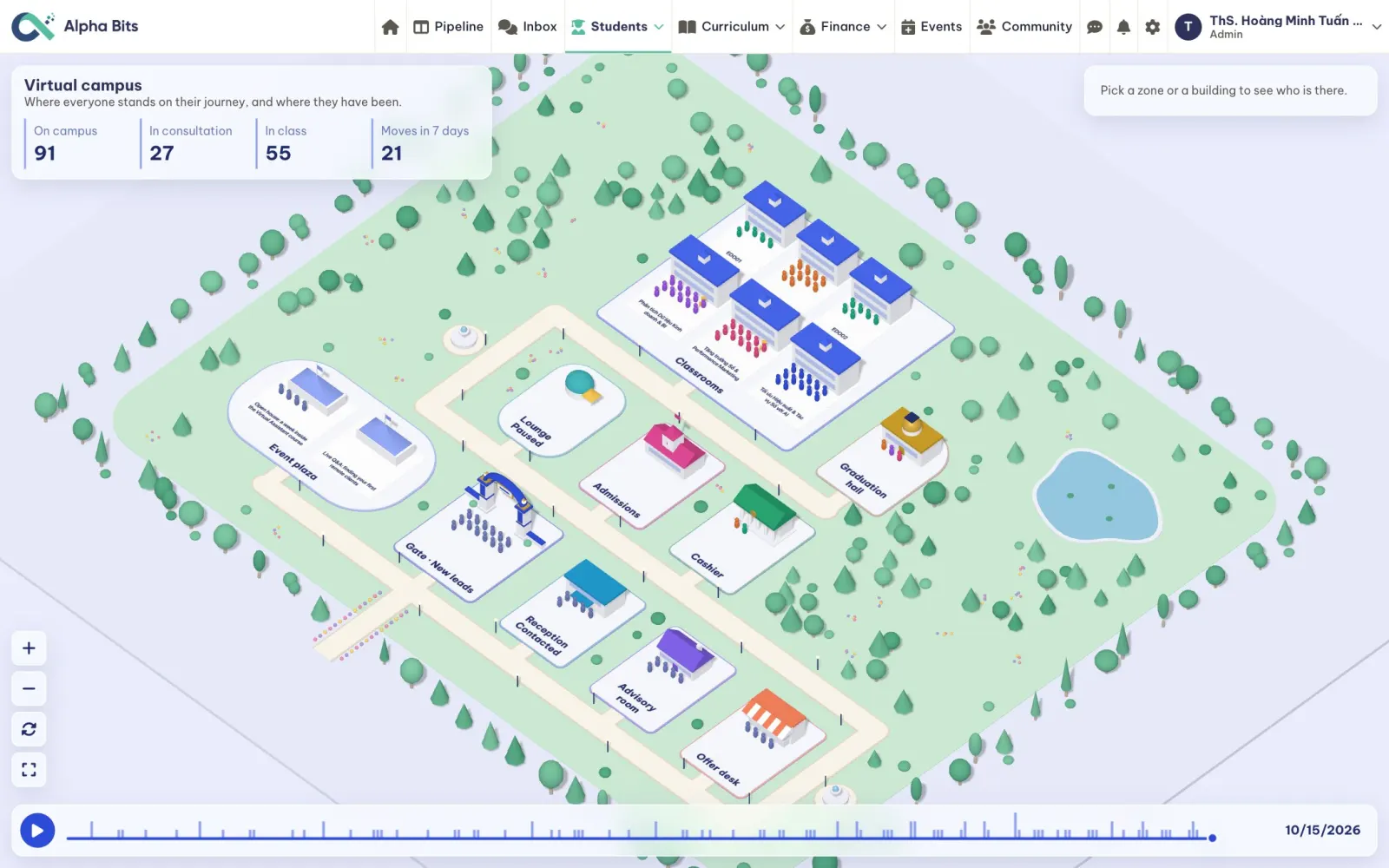Screen dimensions: 1389x868
Task: Open the settings gear icon
Action: pyautogui.click(x=1152, y=27)
